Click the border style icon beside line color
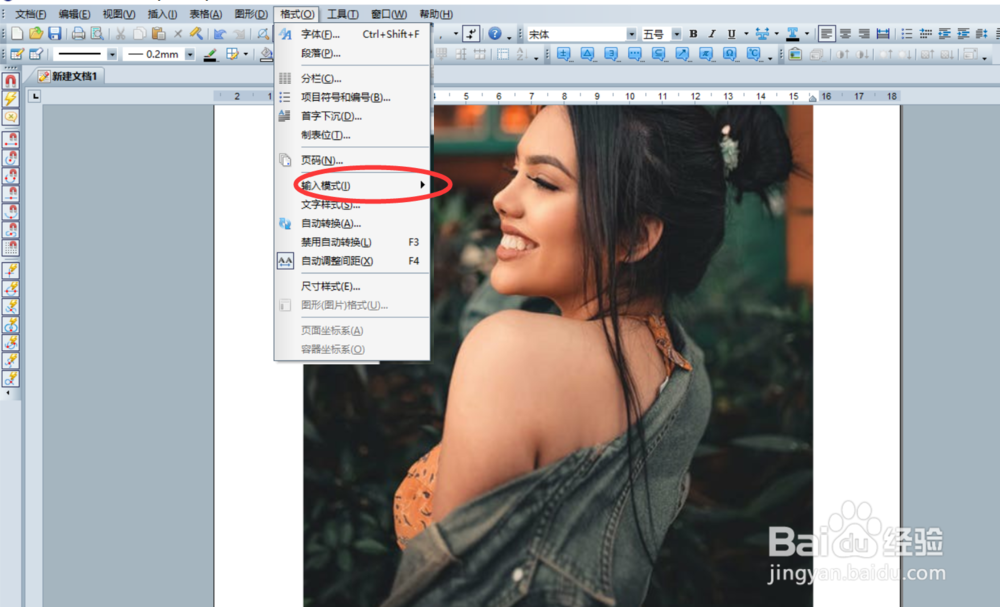 tap(232, 55)
